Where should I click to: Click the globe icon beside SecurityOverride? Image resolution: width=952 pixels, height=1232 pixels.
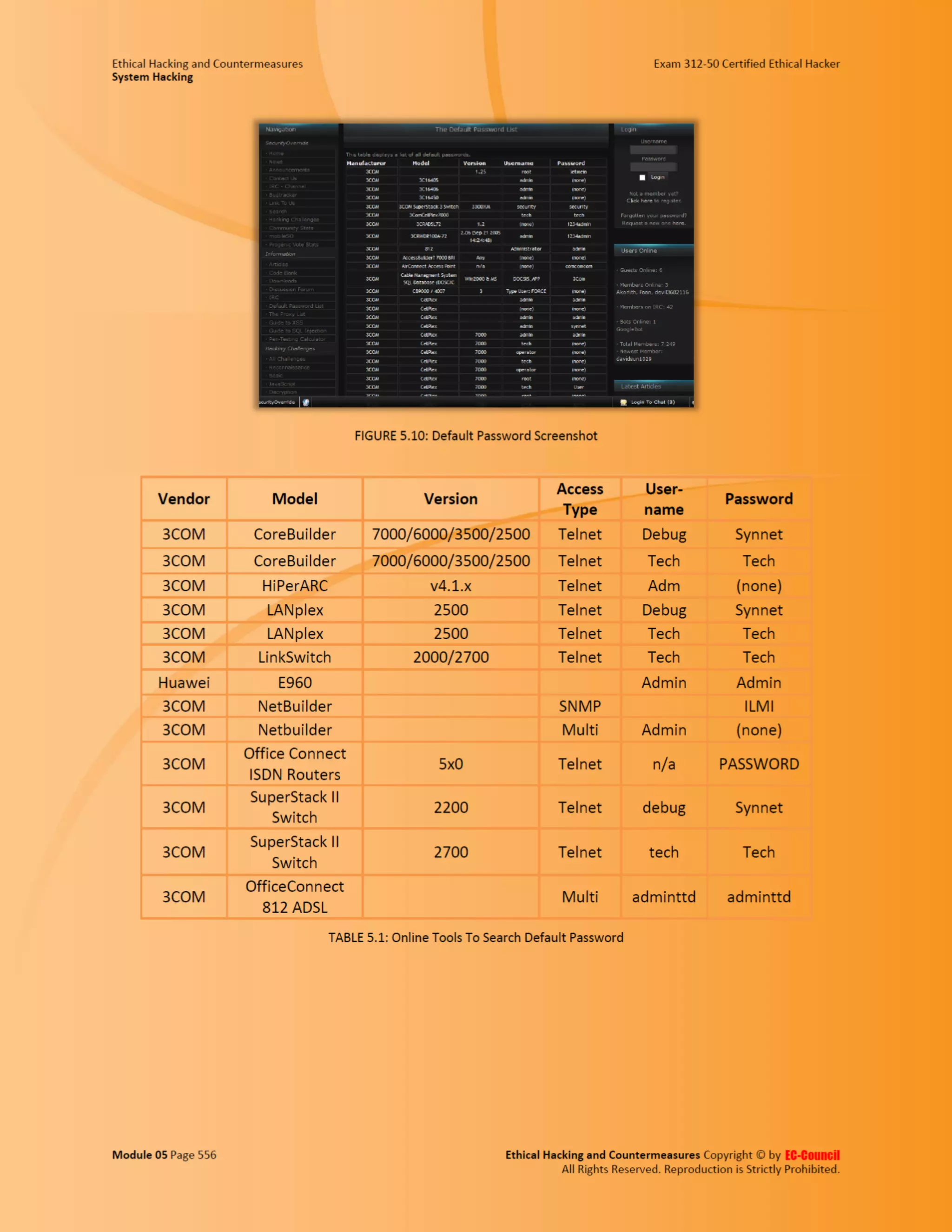coord(306,402)
